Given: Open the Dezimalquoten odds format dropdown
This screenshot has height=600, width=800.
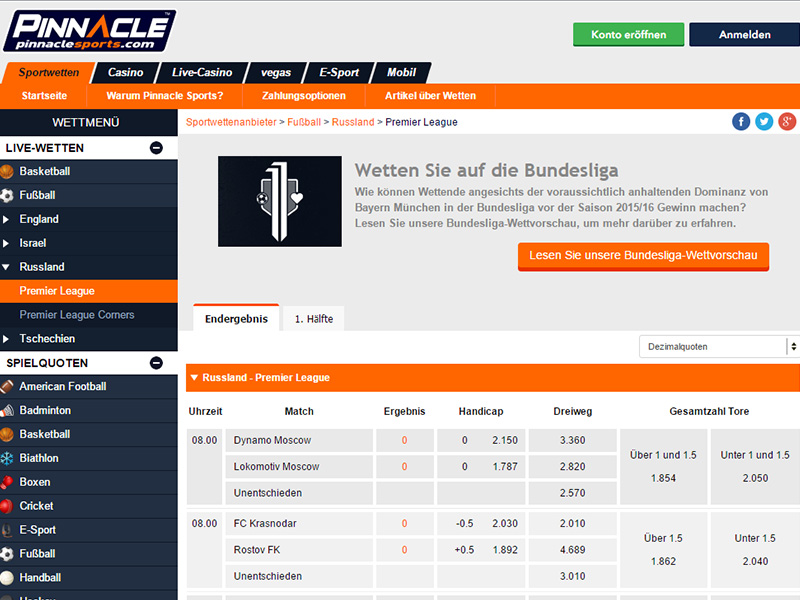Looking at the screenshot, I should [x=719, y=347].
